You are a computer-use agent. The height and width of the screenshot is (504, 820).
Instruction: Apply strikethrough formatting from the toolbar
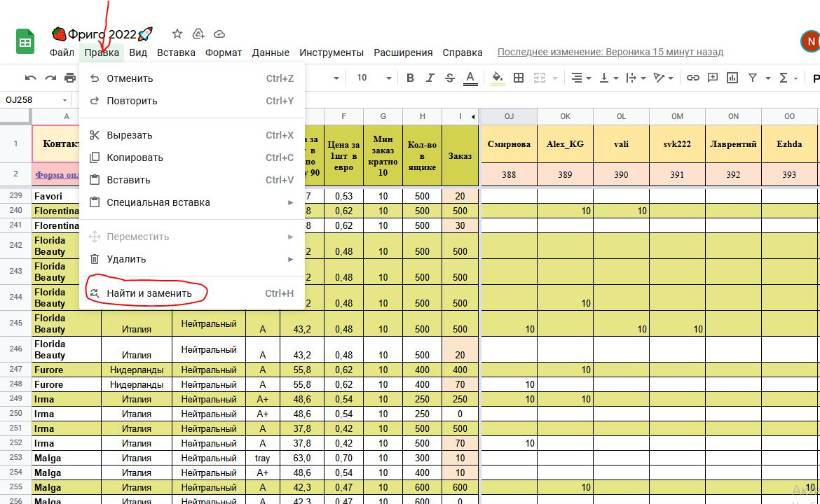(450, 78)
